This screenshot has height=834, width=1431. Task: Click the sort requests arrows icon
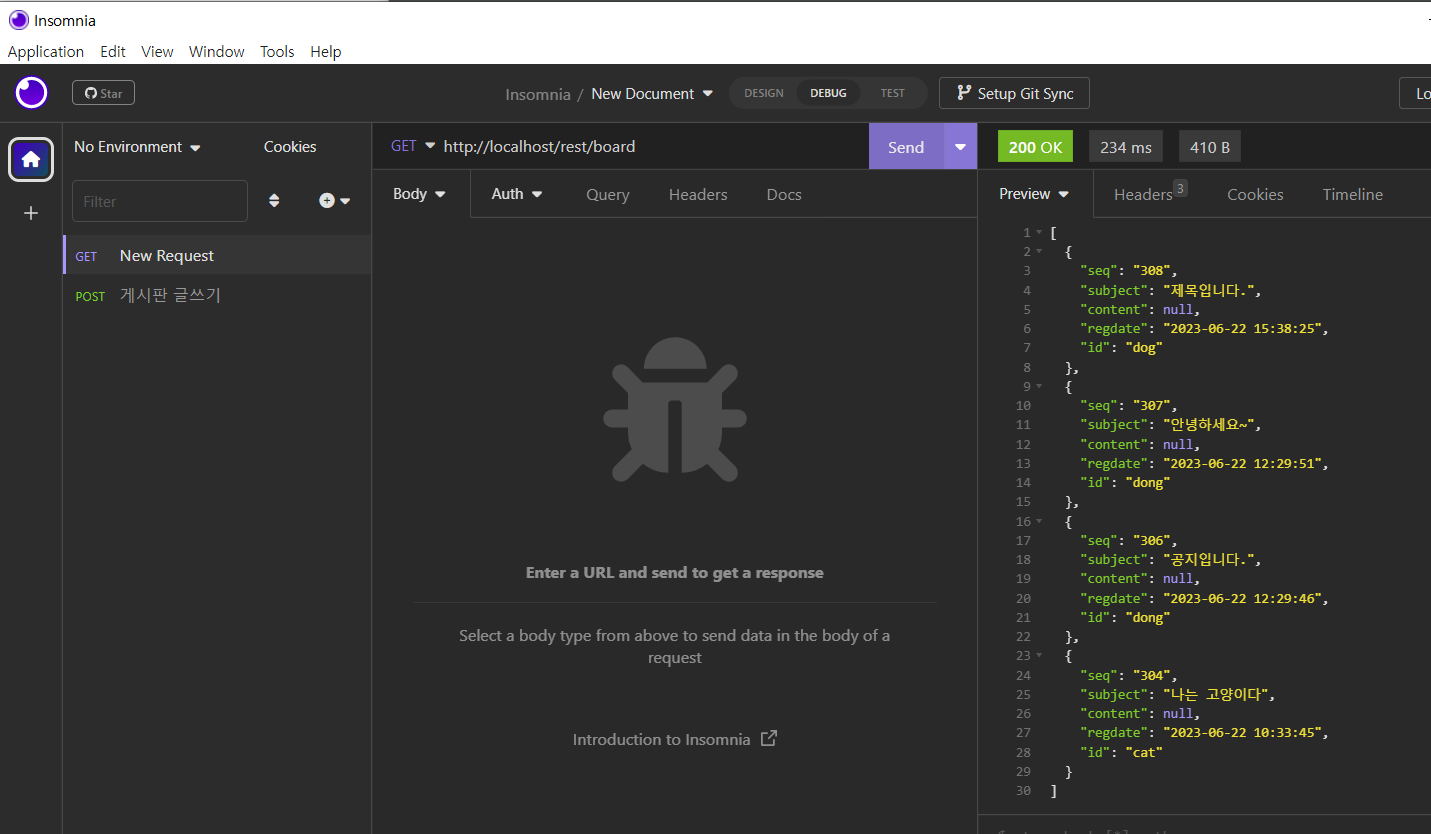tap(274, 201)
